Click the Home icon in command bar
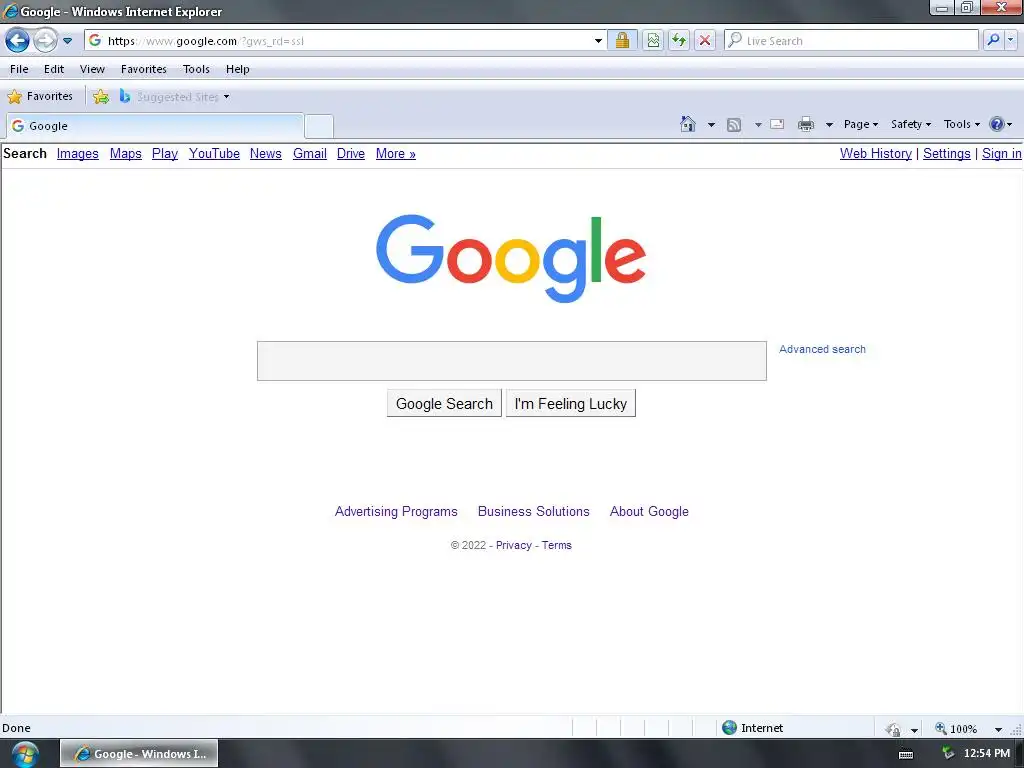Image resolution: width=1024 pixels, height=768 pixels. 688,123
